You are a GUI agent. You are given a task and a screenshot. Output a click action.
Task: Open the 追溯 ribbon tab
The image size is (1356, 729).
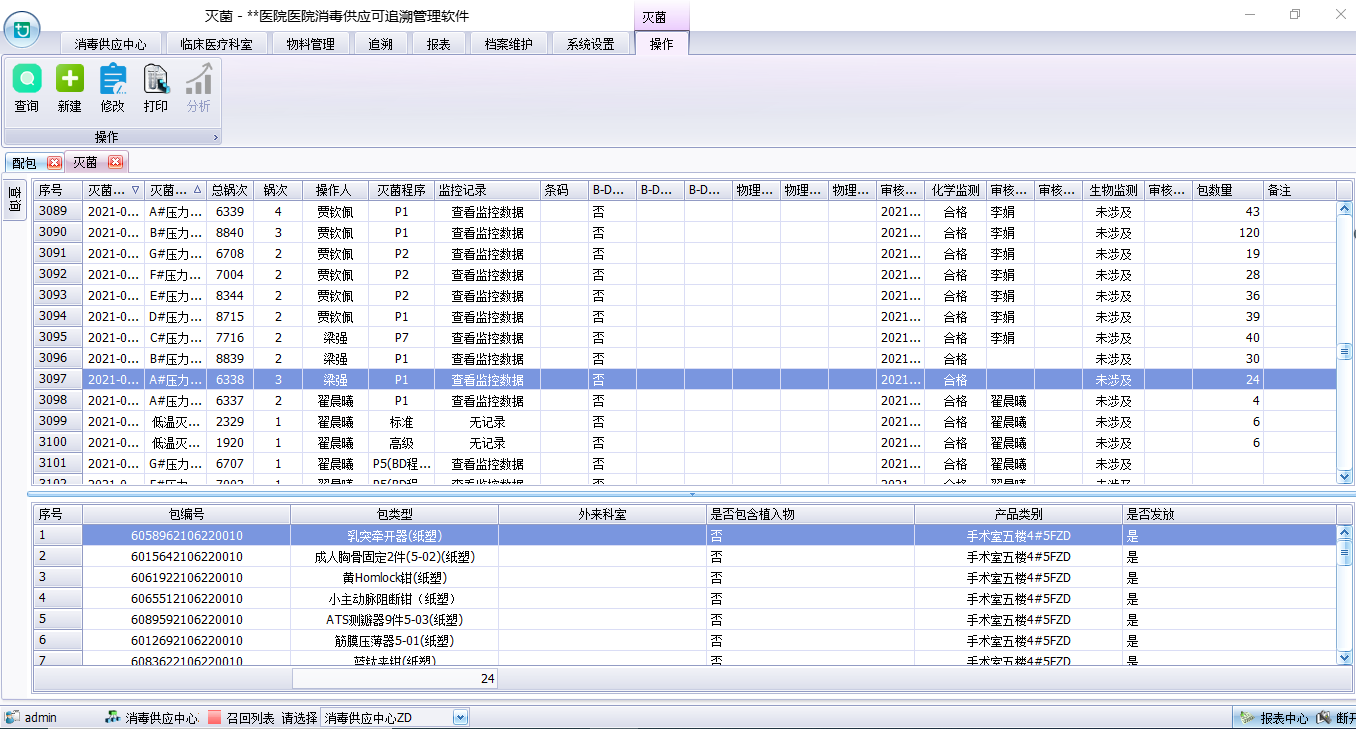[x=380, y=44]
